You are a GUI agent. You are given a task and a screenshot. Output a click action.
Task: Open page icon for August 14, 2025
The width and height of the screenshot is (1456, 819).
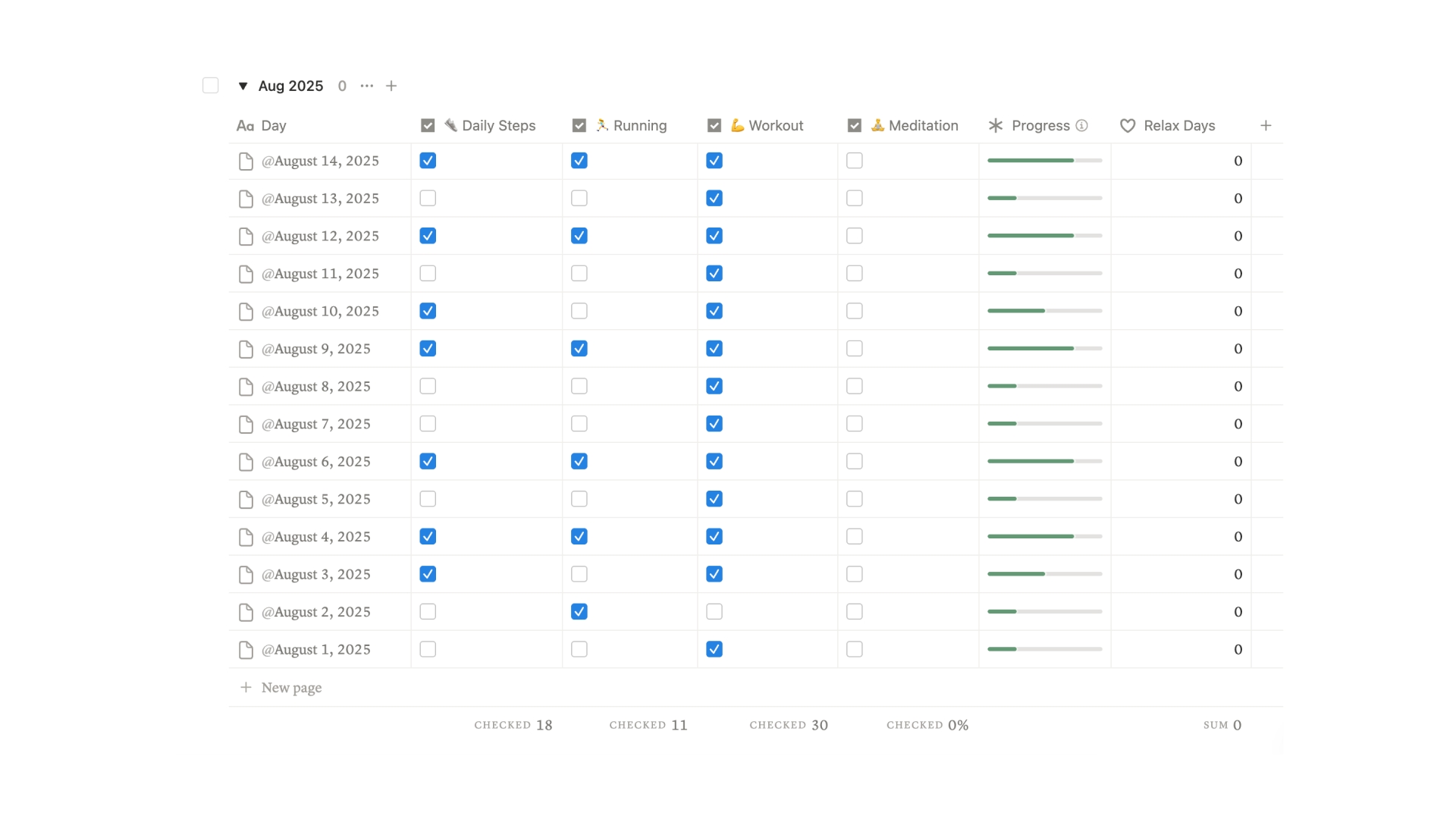tap(246, 161)
